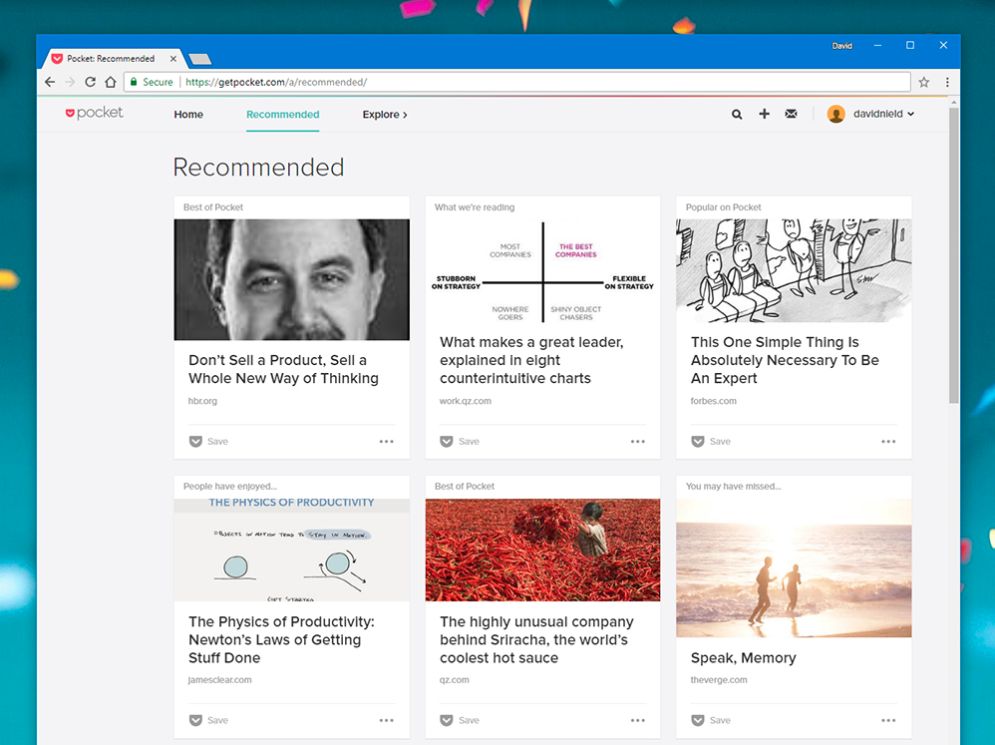Image resolution: width=995 pixels, height=745 pixels.
Task: Save the 'Speak, Memory' article
Action: (711, 720)
